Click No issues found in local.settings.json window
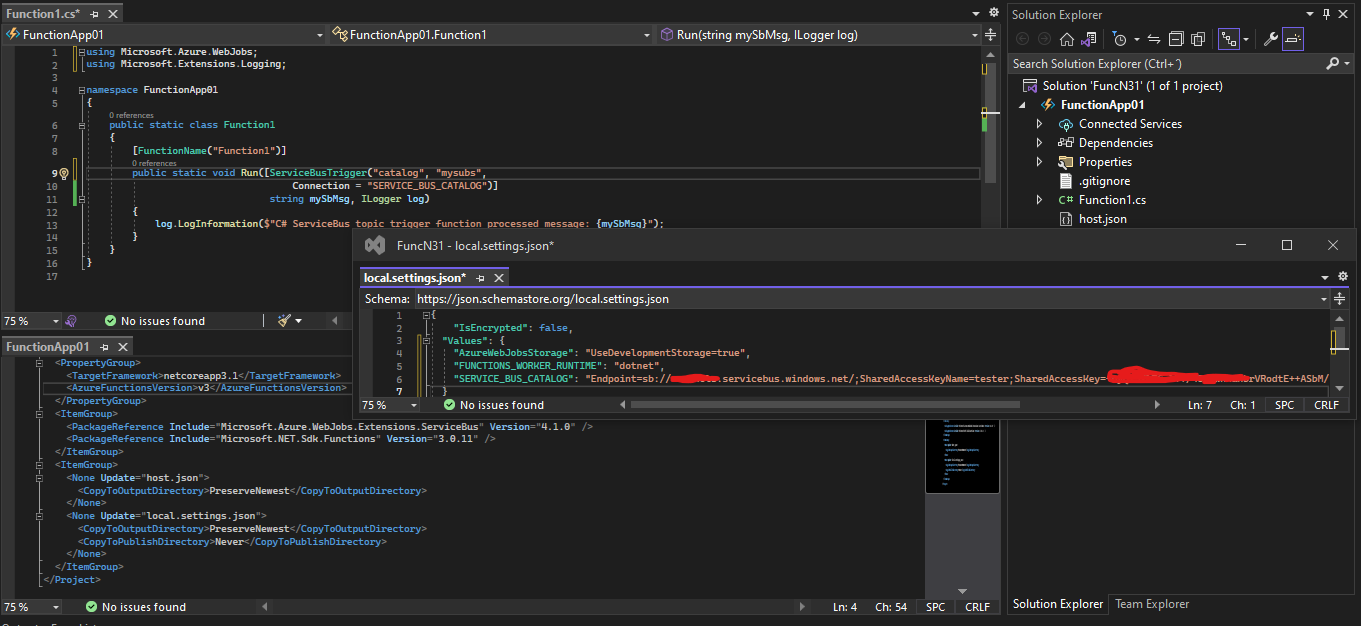1361x626 pixels. pyautogui.click(x=493, y=405)
